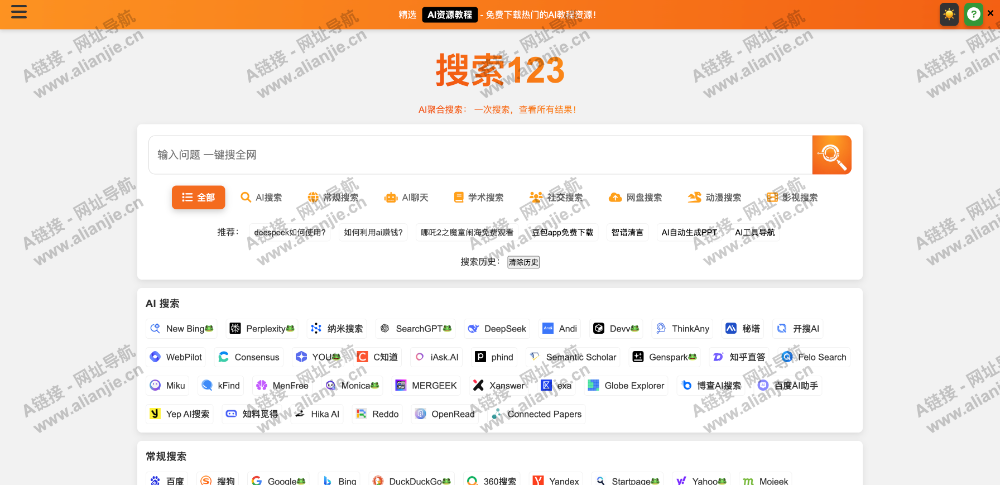1000x485 pixels.
Task: Open YOU search engine
Action: point(318,357)
